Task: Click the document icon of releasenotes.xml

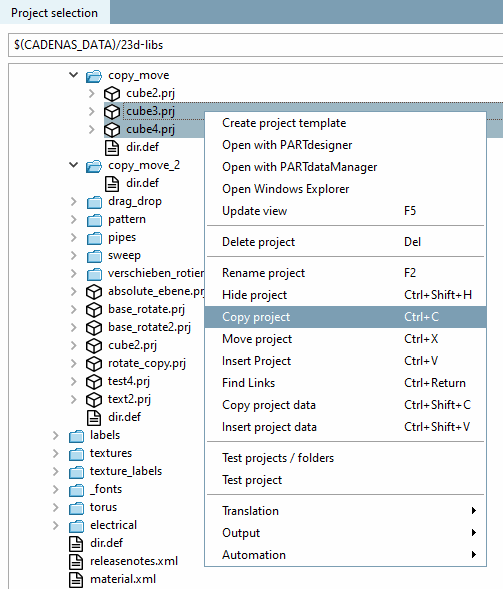Action: coord(76,562)
